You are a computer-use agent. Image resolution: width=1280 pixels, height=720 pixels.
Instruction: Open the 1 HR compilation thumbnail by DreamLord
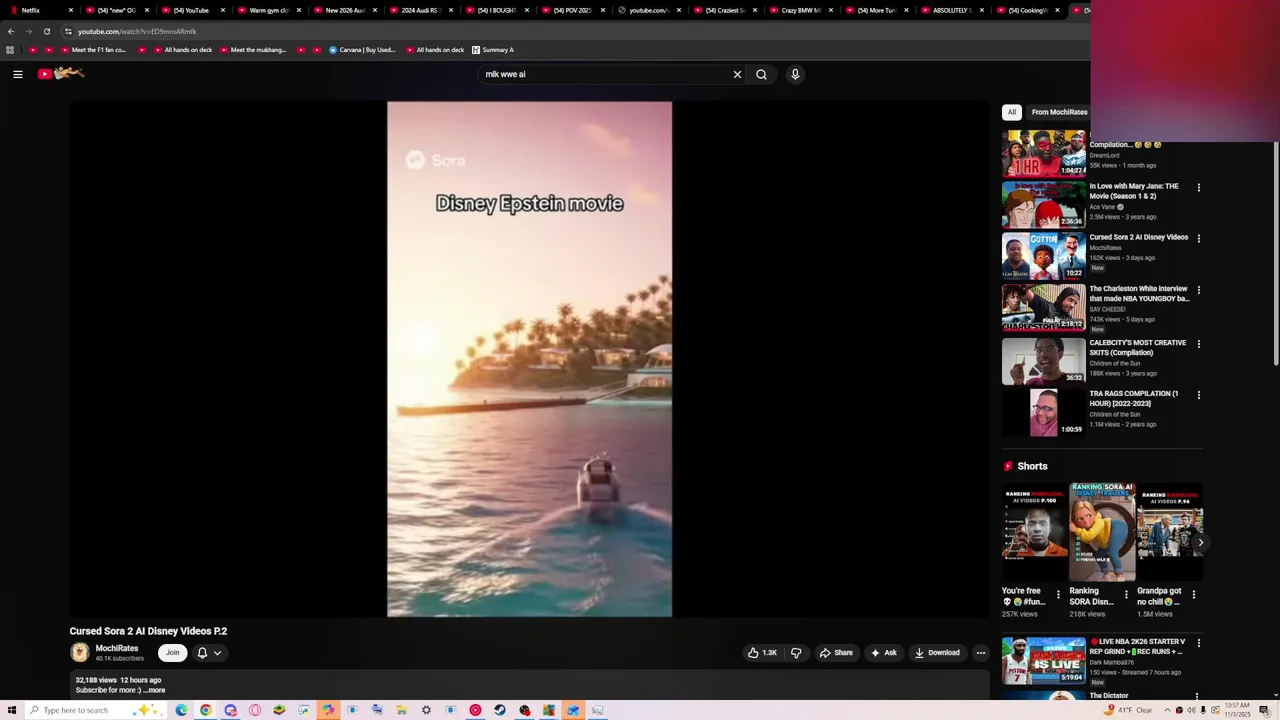click(1043, 153)
